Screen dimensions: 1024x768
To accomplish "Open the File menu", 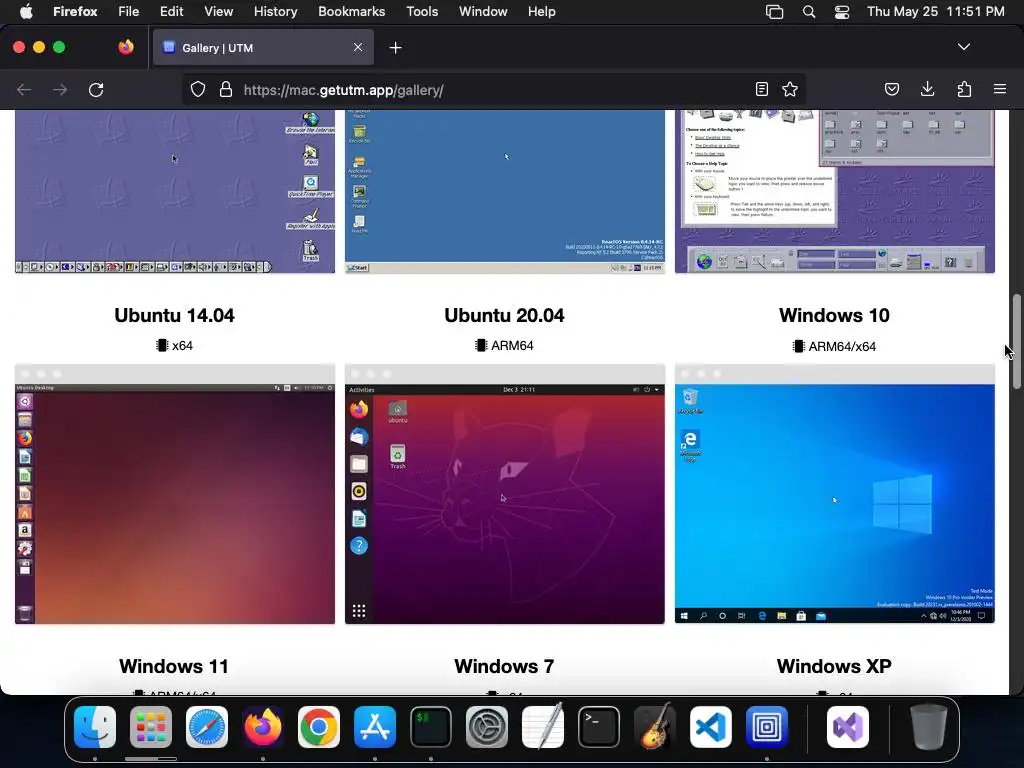I will click(x=129, y=12).
